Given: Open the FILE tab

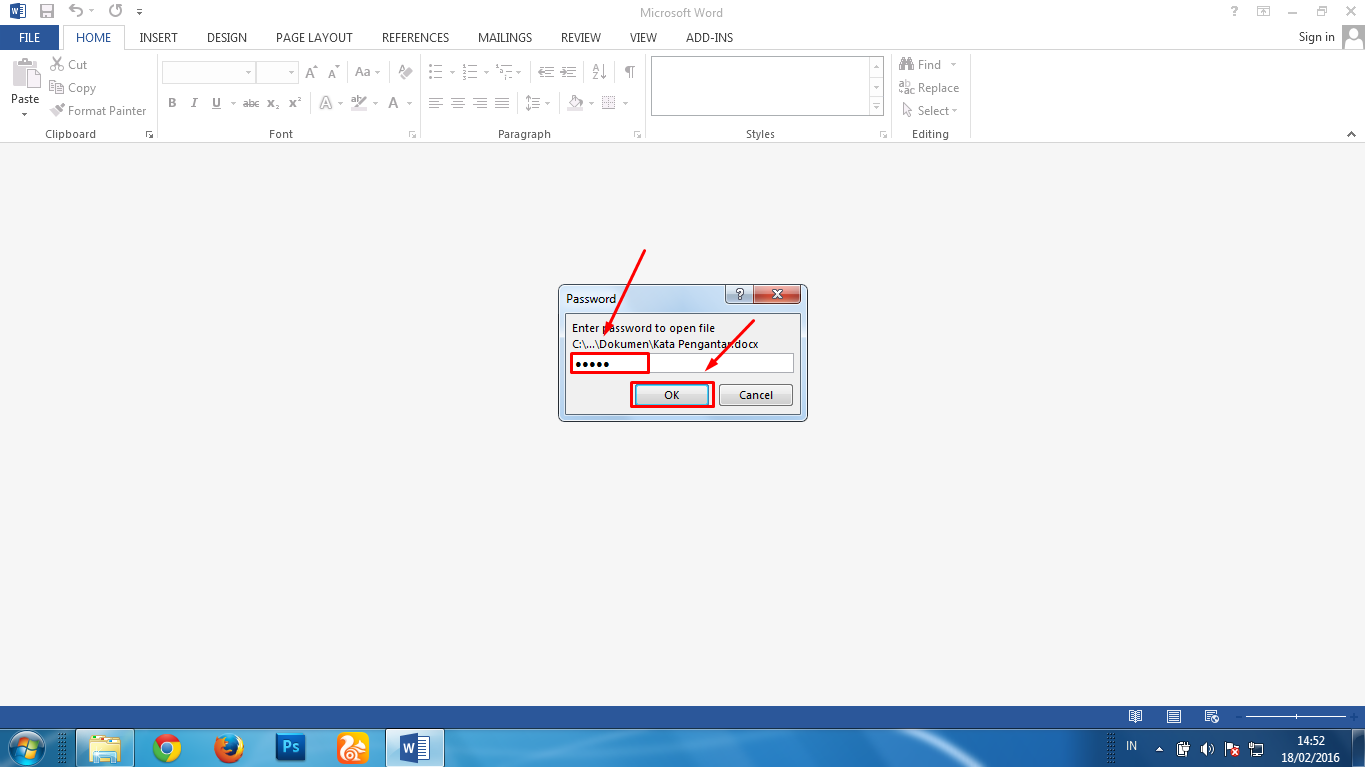Looking at the screenshot, I should 30,38.
